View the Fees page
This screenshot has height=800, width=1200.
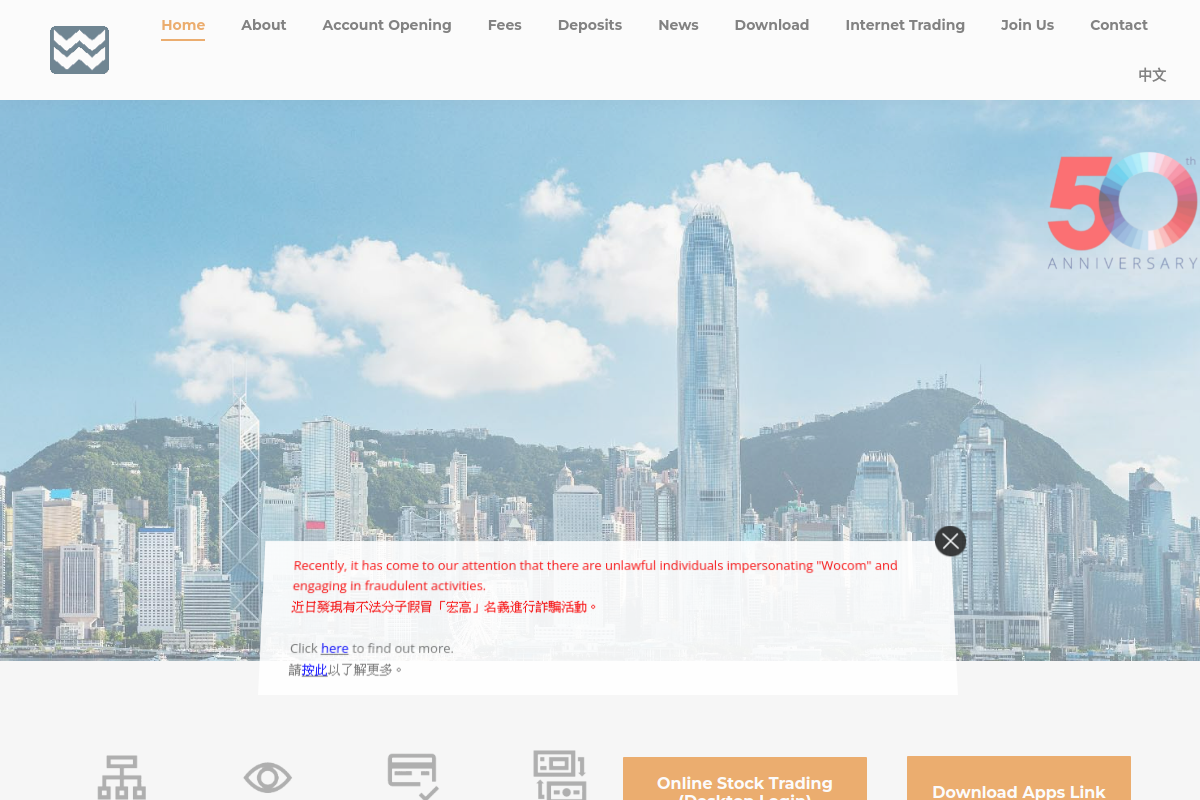point(504,25)
